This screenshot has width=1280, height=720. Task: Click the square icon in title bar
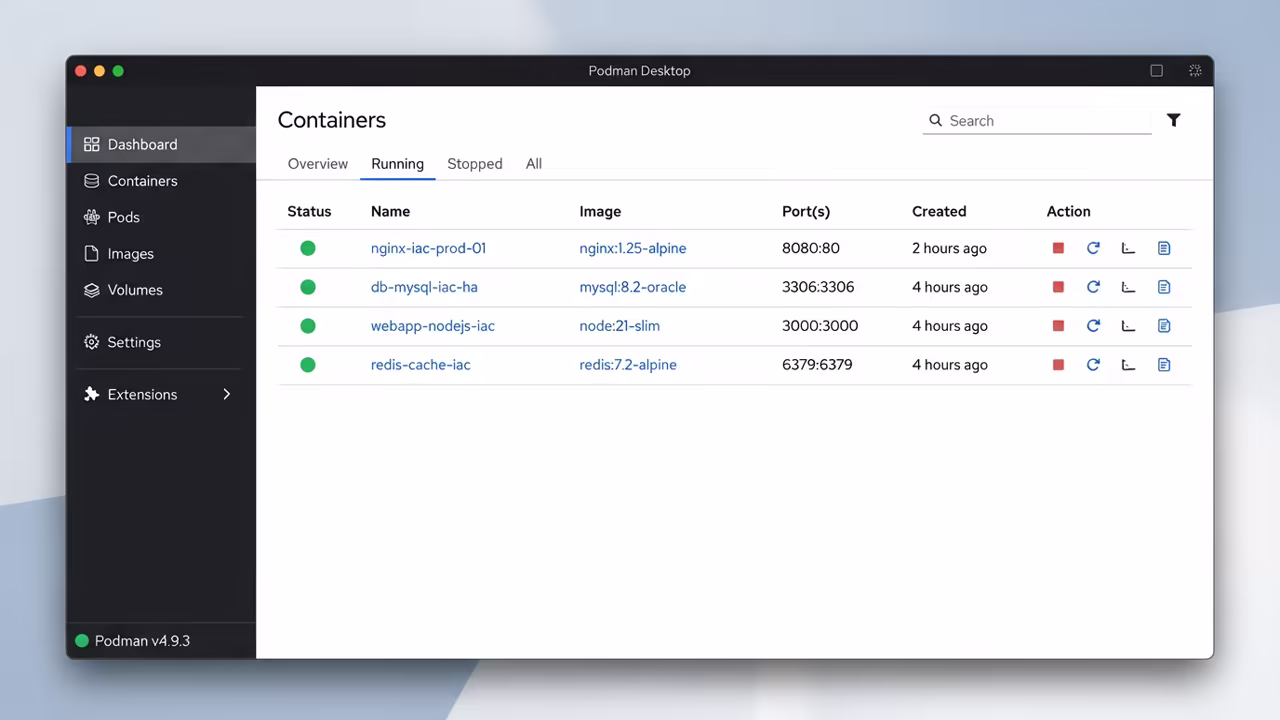1157,71
